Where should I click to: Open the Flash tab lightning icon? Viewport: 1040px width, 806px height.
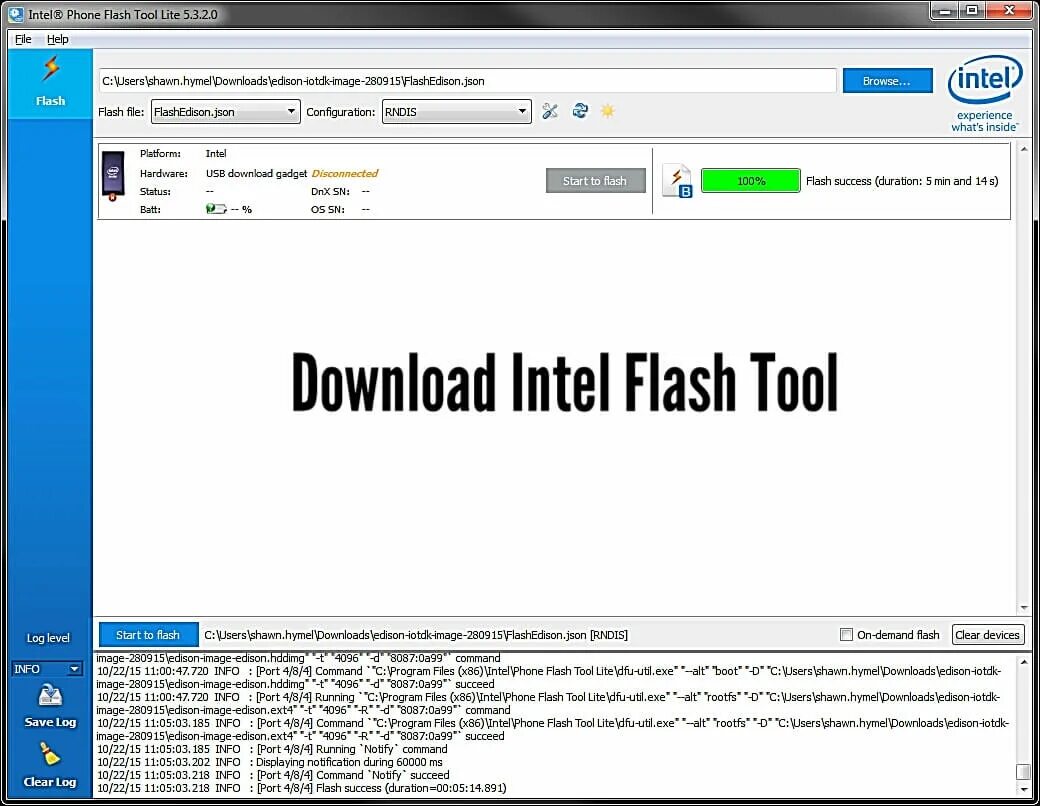(50, 68)
